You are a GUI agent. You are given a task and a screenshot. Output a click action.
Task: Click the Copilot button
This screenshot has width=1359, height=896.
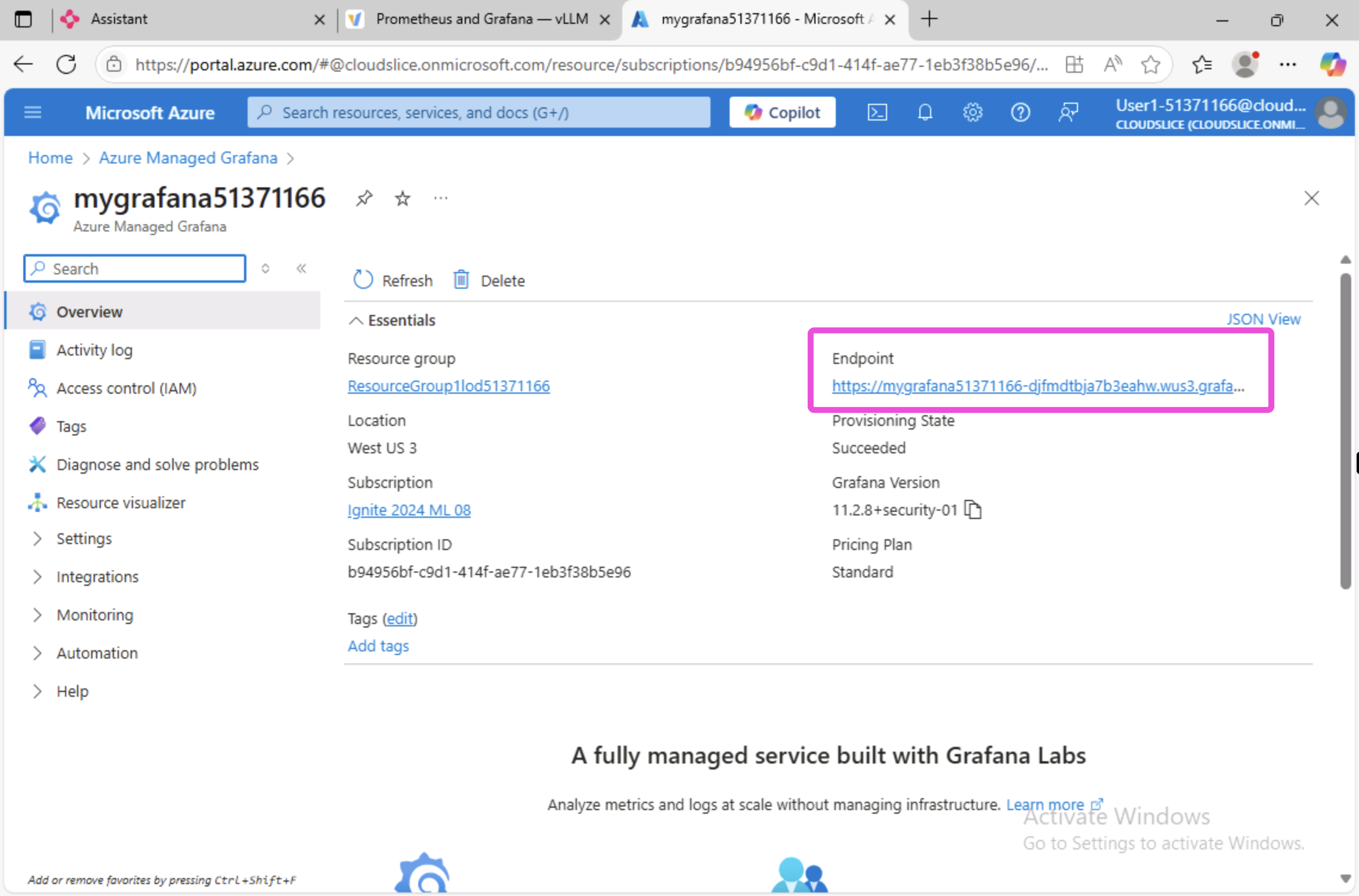click(782, 113)
